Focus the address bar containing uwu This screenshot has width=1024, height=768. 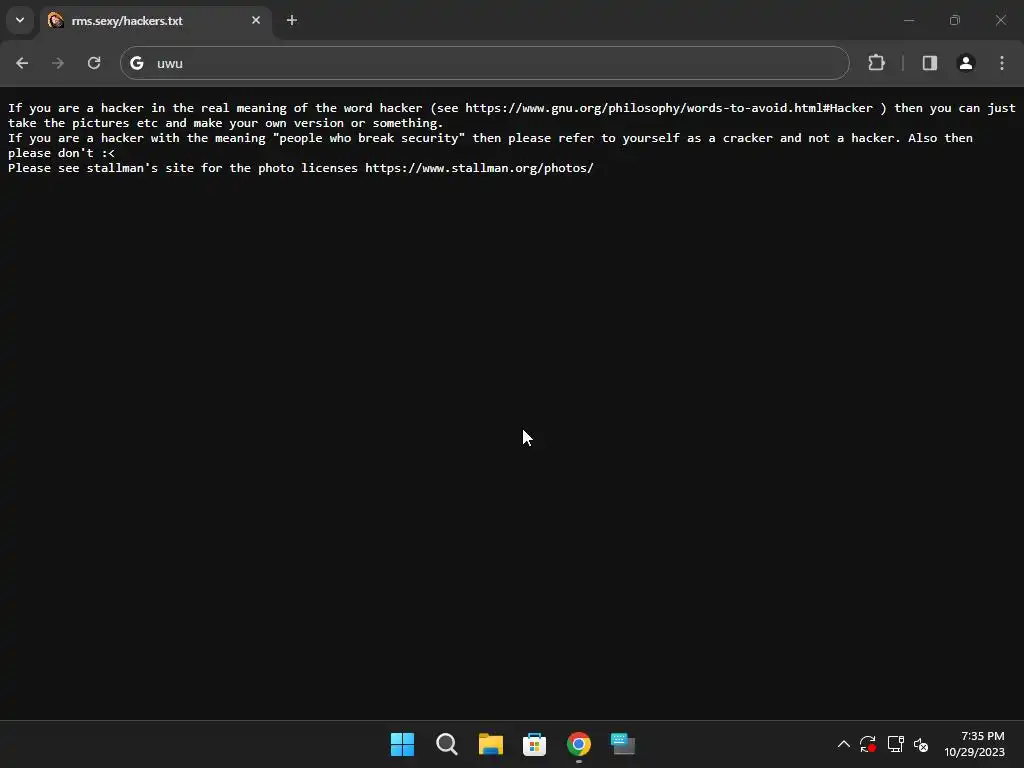pyautogui.click(x=485, y=63)
